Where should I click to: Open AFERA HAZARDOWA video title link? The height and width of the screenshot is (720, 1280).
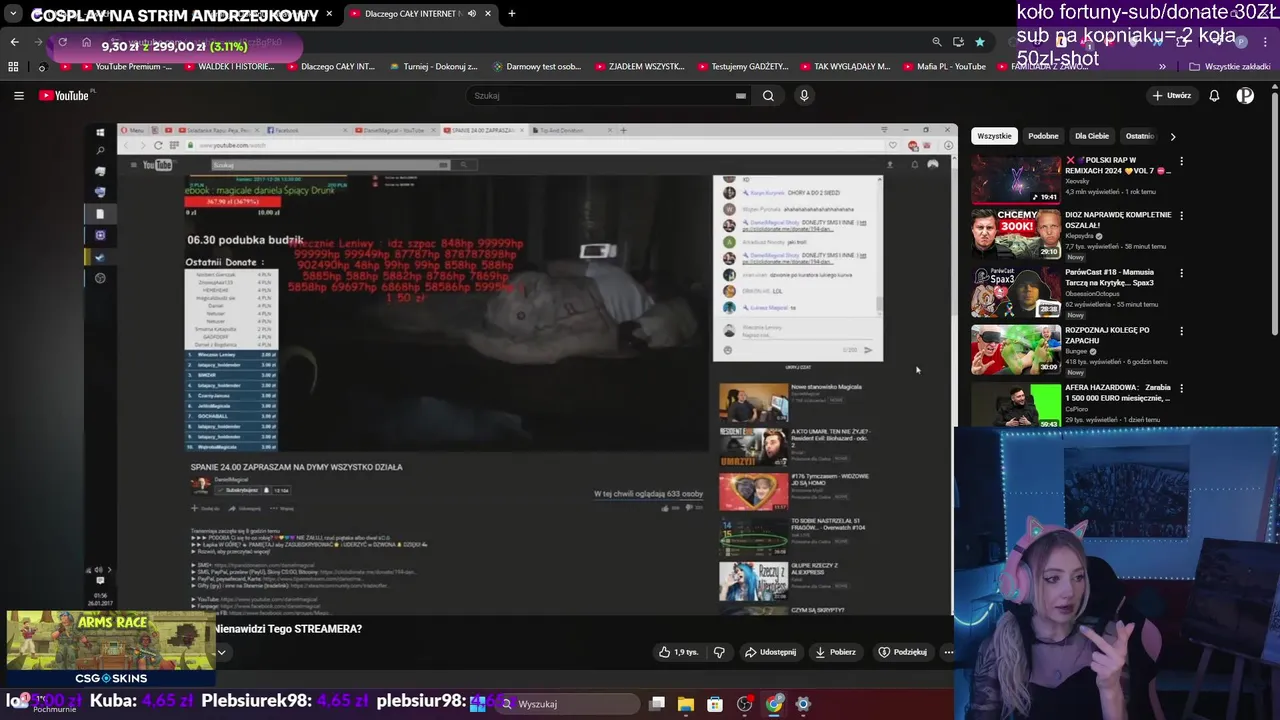point(1118,393)
